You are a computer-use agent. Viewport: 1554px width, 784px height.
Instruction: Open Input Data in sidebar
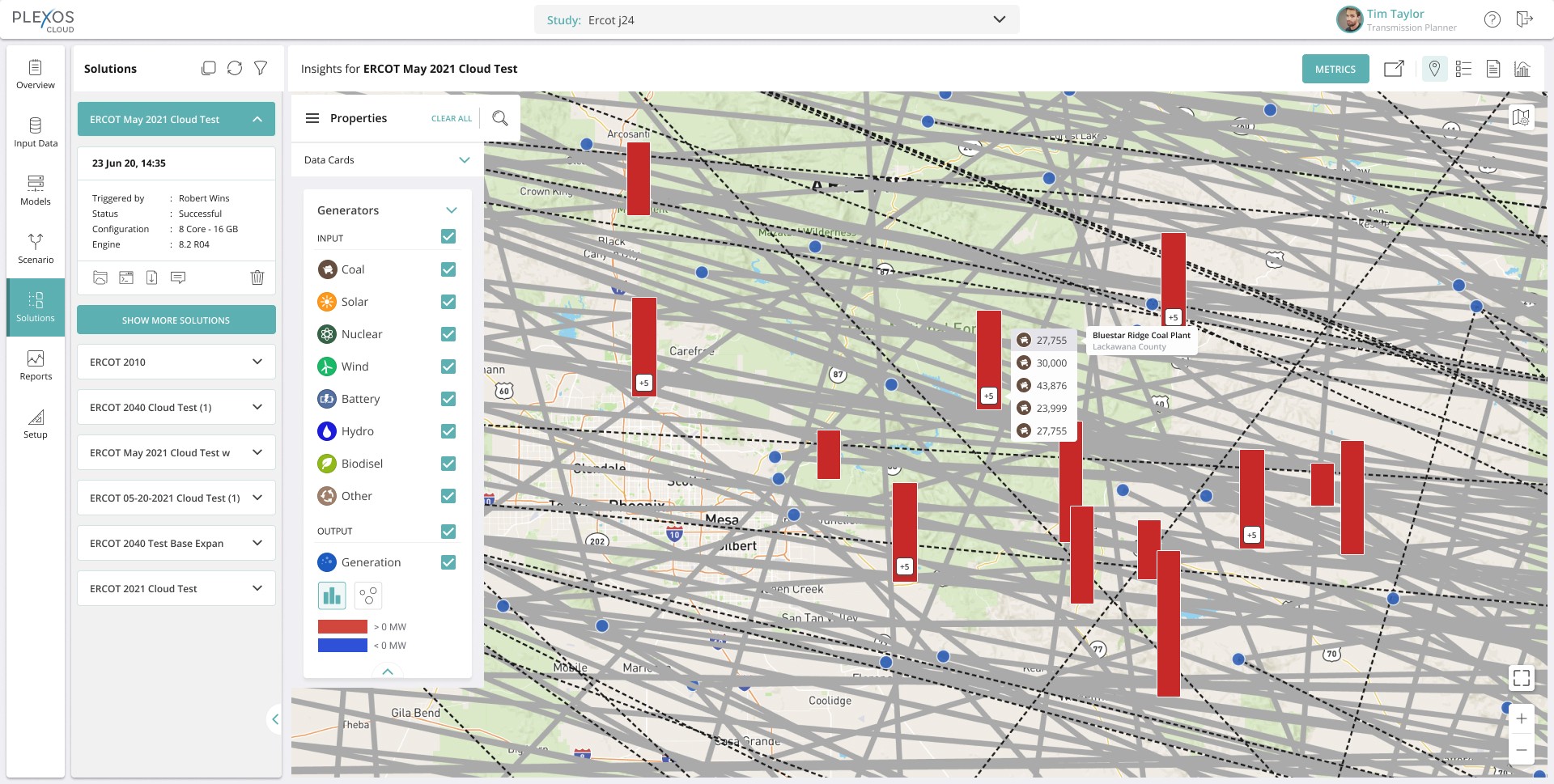click(x=36, y=133)
